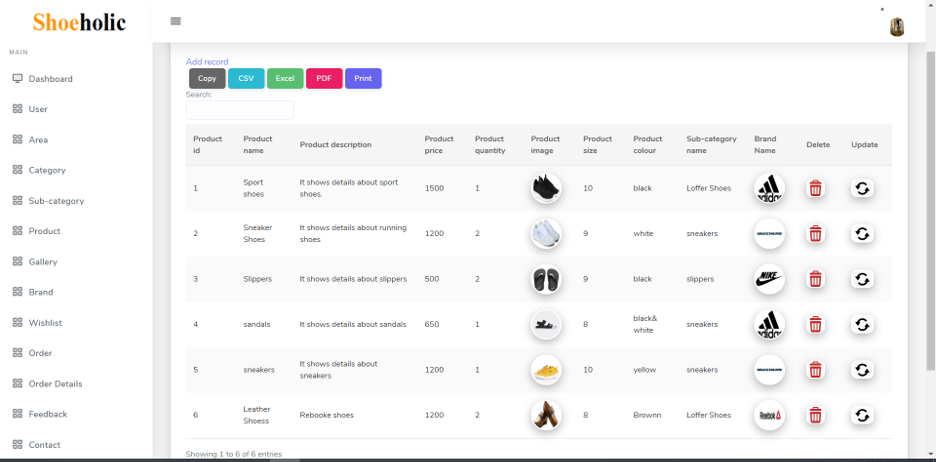Open brown leather shoes product image
The image size is (936, 462).
pos(546,415)
